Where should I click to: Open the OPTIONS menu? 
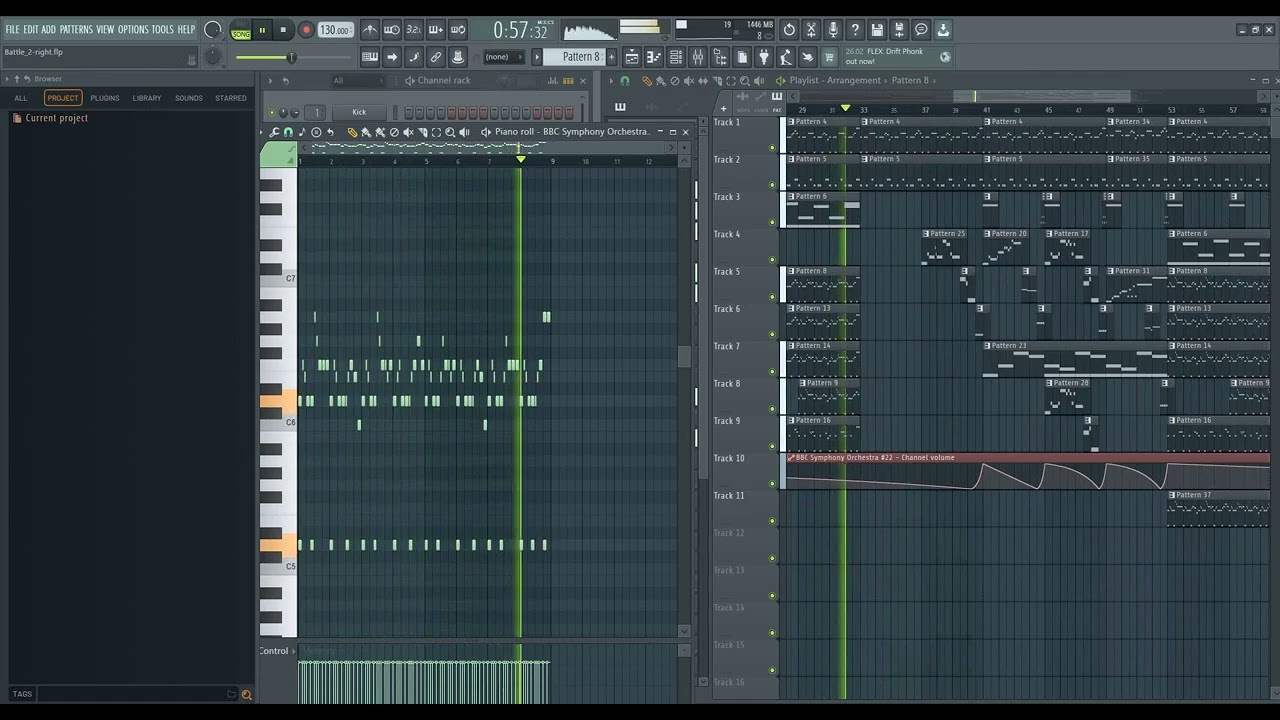coord(133,30)
